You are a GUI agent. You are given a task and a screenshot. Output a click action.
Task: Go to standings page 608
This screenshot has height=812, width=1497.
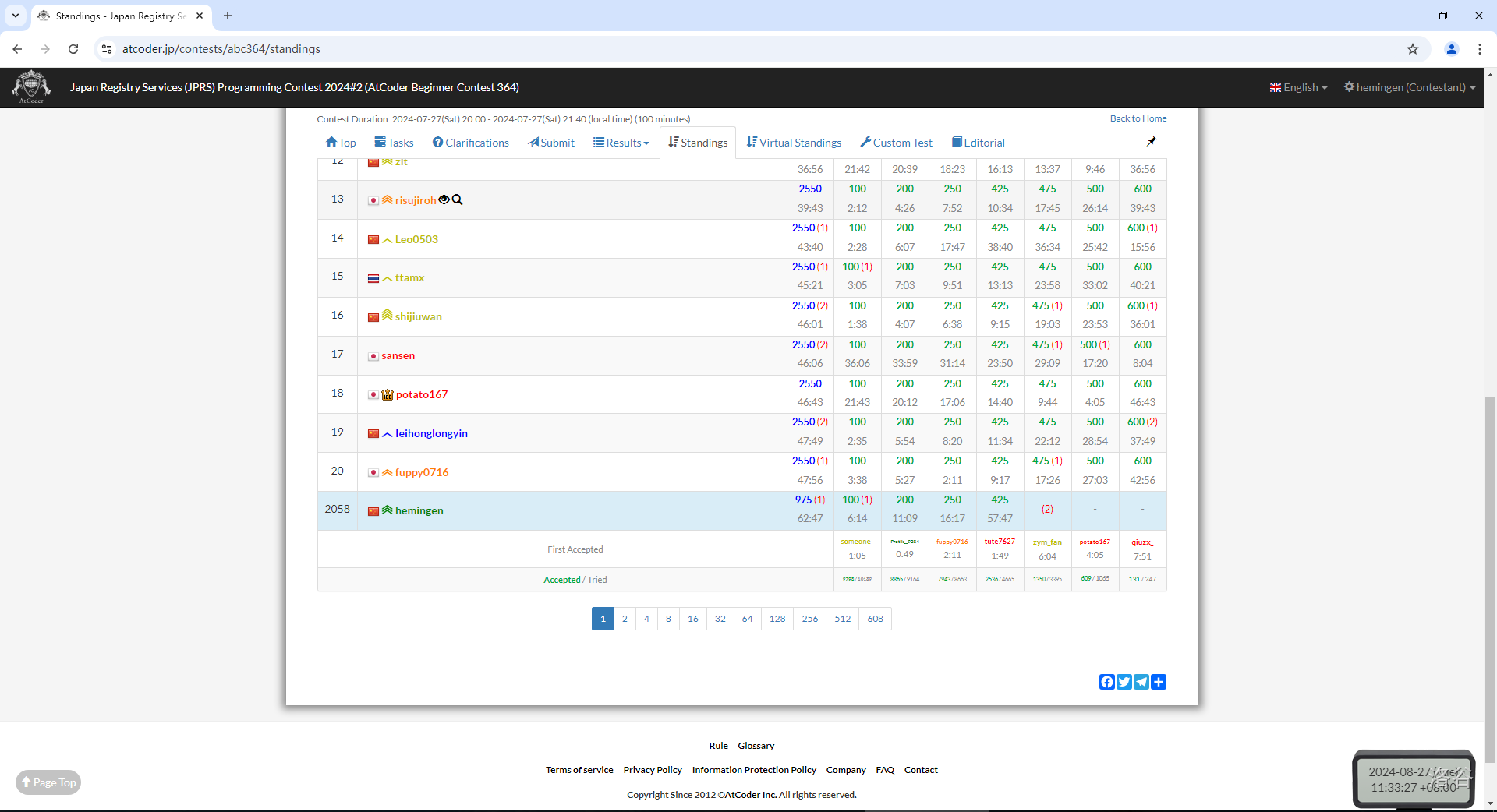[x=875, y=619]
